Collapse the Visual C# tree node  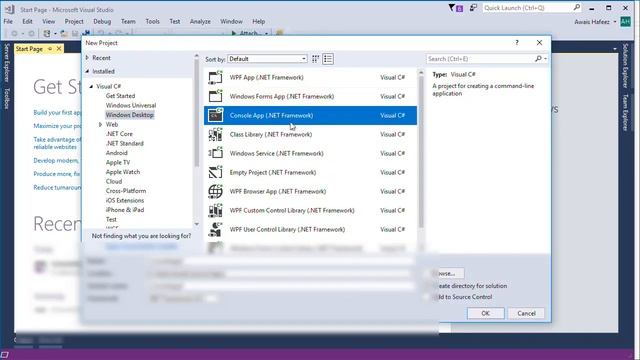pyautogui.click(x=91, y=87)
